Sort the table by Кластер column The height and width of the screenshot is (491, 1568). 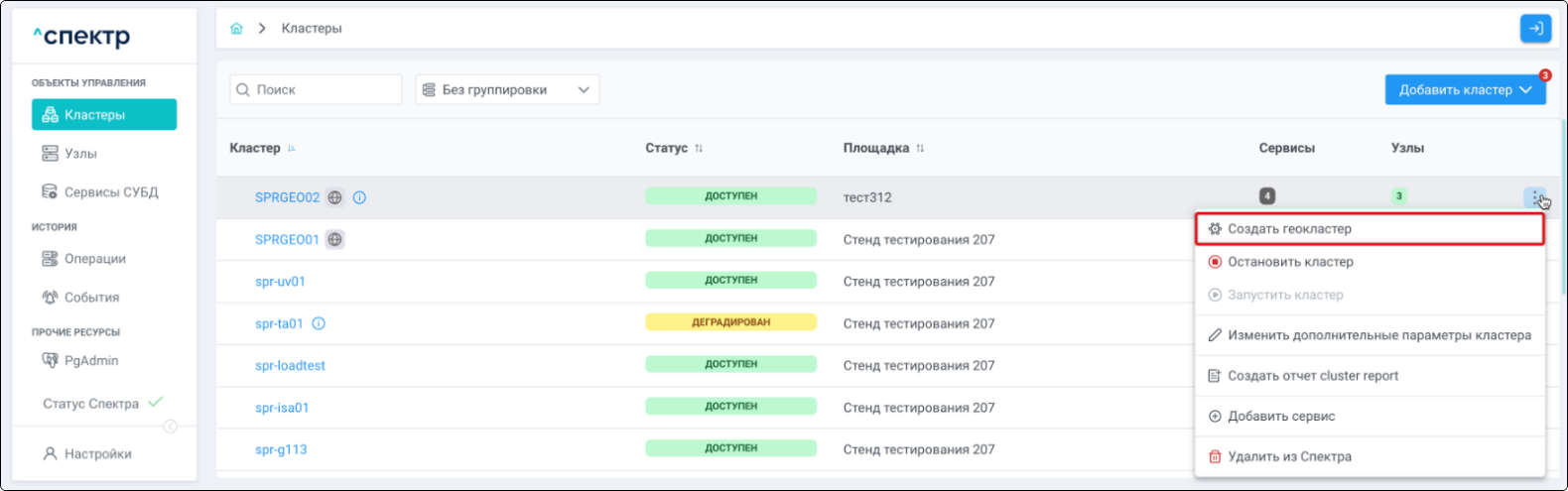click(x=291, y=149)
